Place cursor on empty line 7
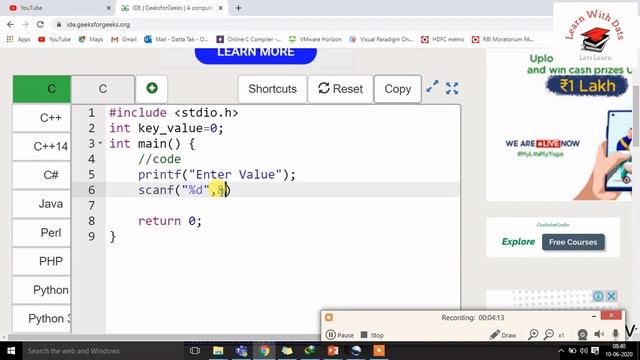Screen dimensions: 640x360 [282, 205]
